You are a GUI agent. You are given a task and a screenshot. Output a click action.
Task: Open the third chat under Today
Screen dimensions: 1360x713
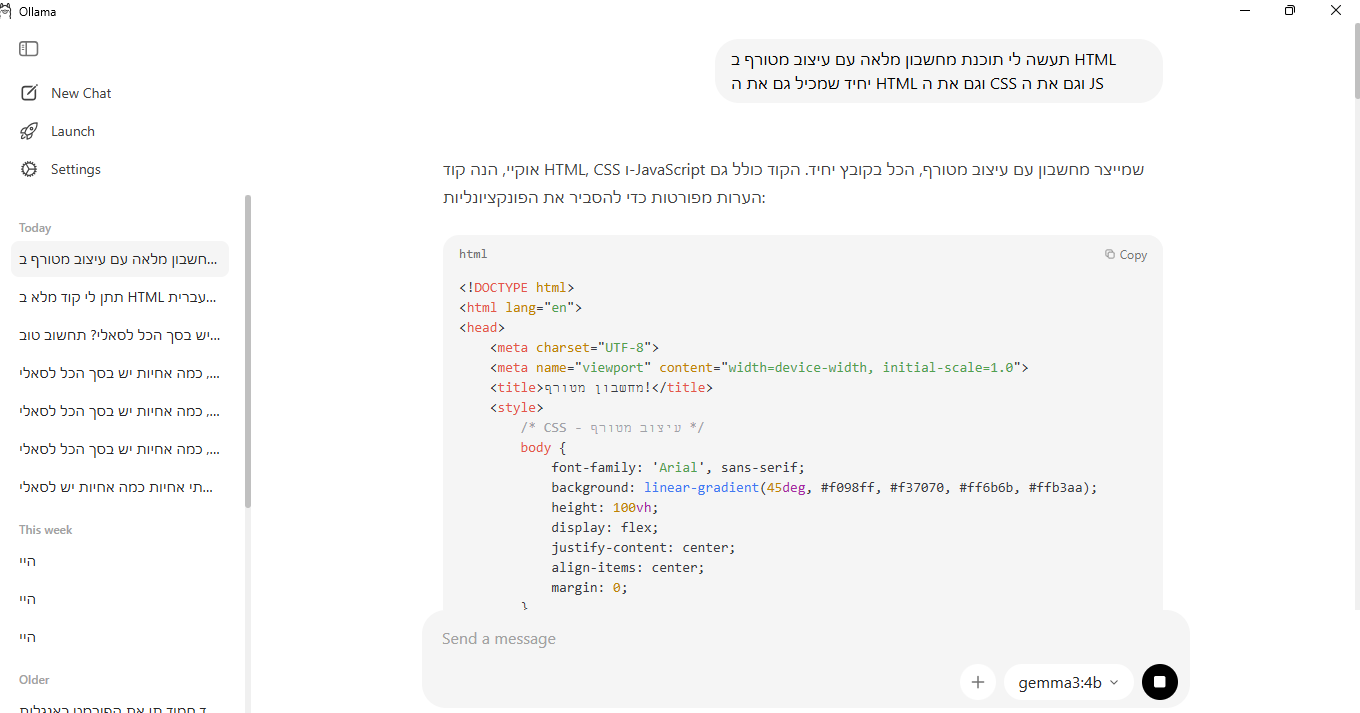point(119,335)
